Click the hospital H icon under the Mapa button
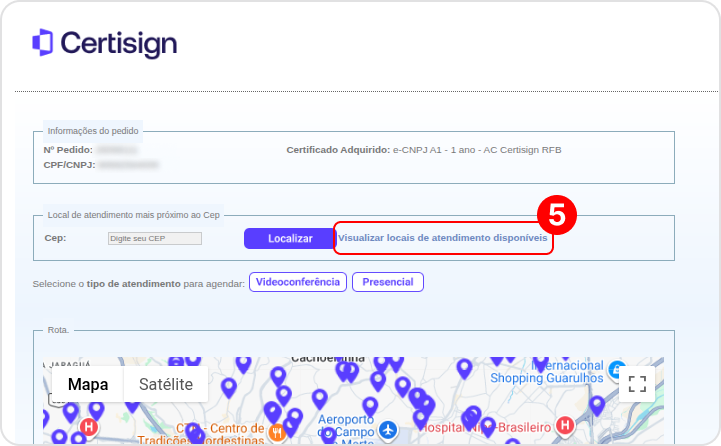 click(89, 427)
